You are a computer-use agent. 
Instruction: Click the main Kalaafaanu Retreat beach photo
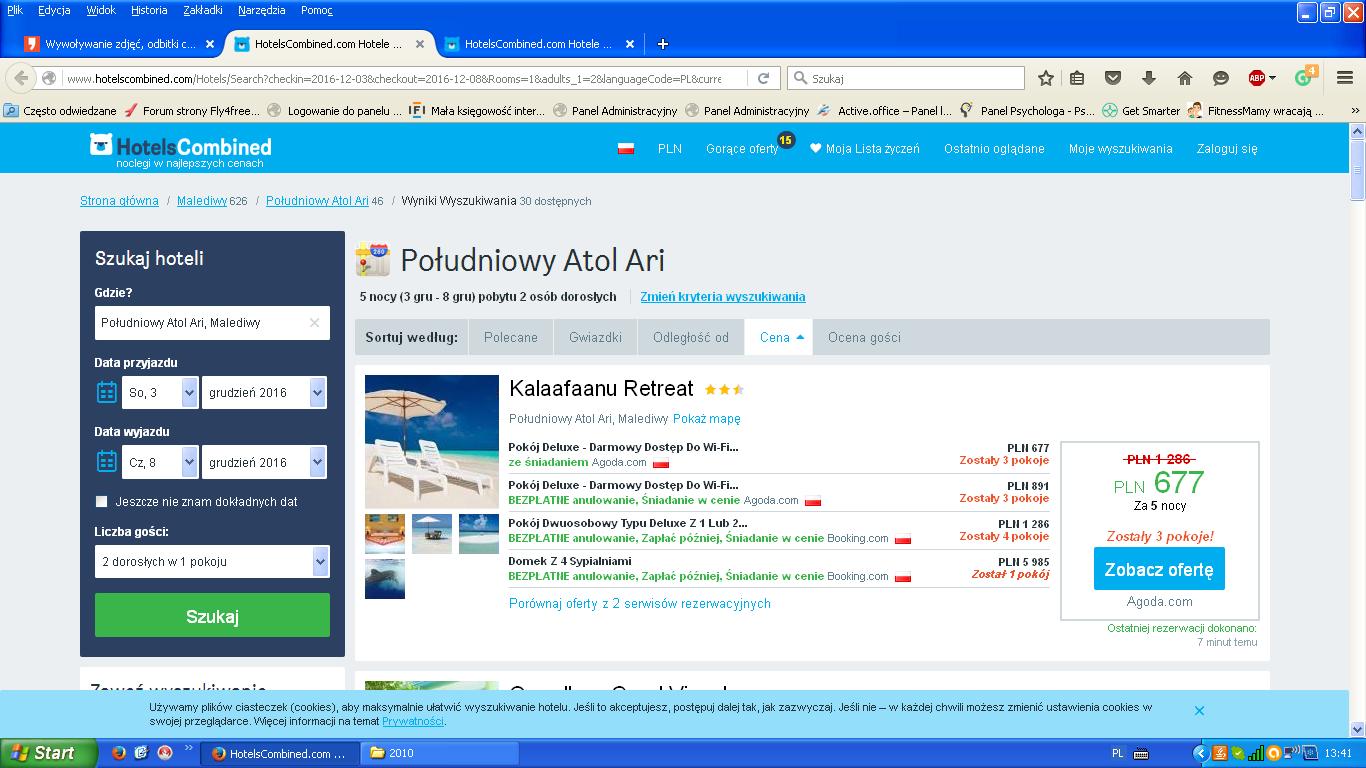click(x=432, y=441)
